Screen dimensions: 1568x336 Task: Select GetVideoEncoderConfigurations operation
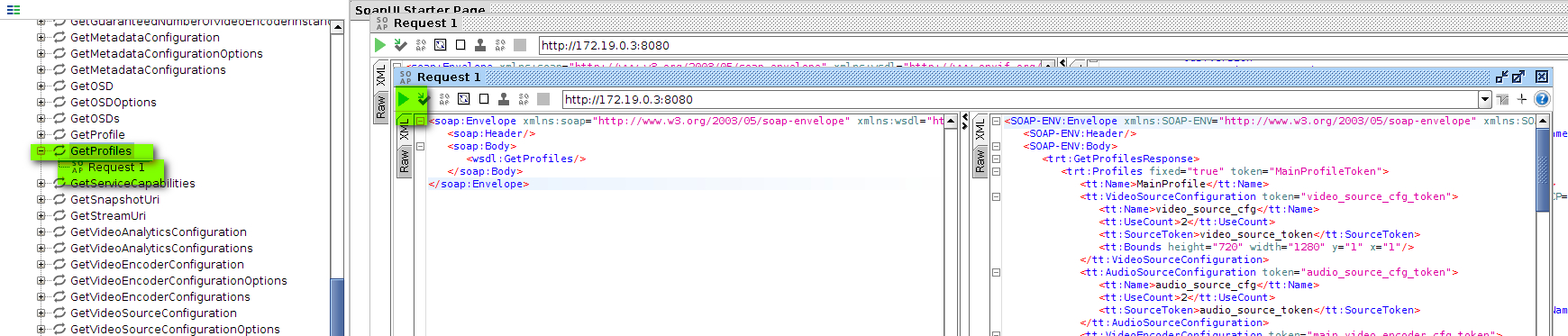click(160, 297)
